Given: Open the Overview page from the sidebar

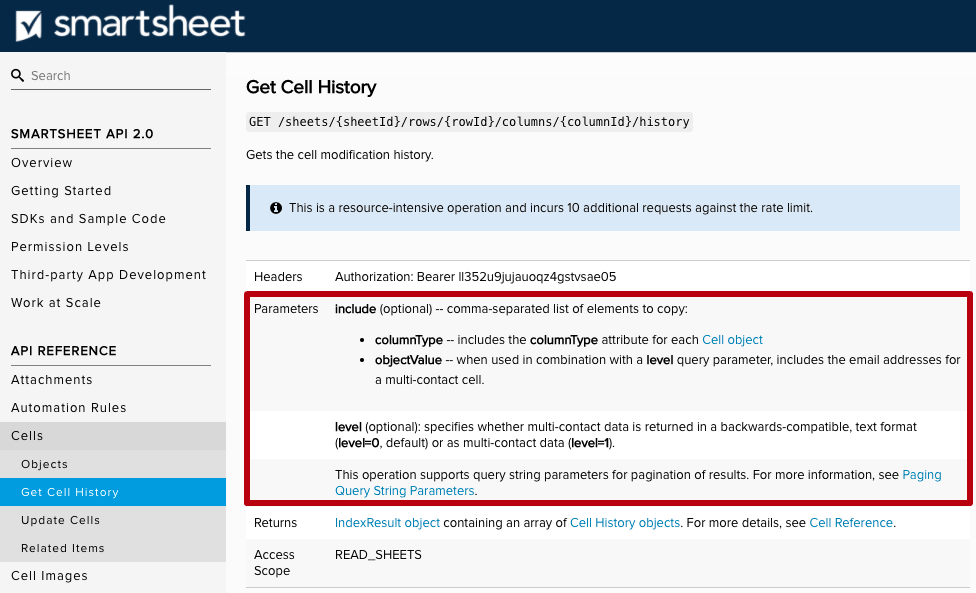Looking at the screenshot, I should (41, 162).
